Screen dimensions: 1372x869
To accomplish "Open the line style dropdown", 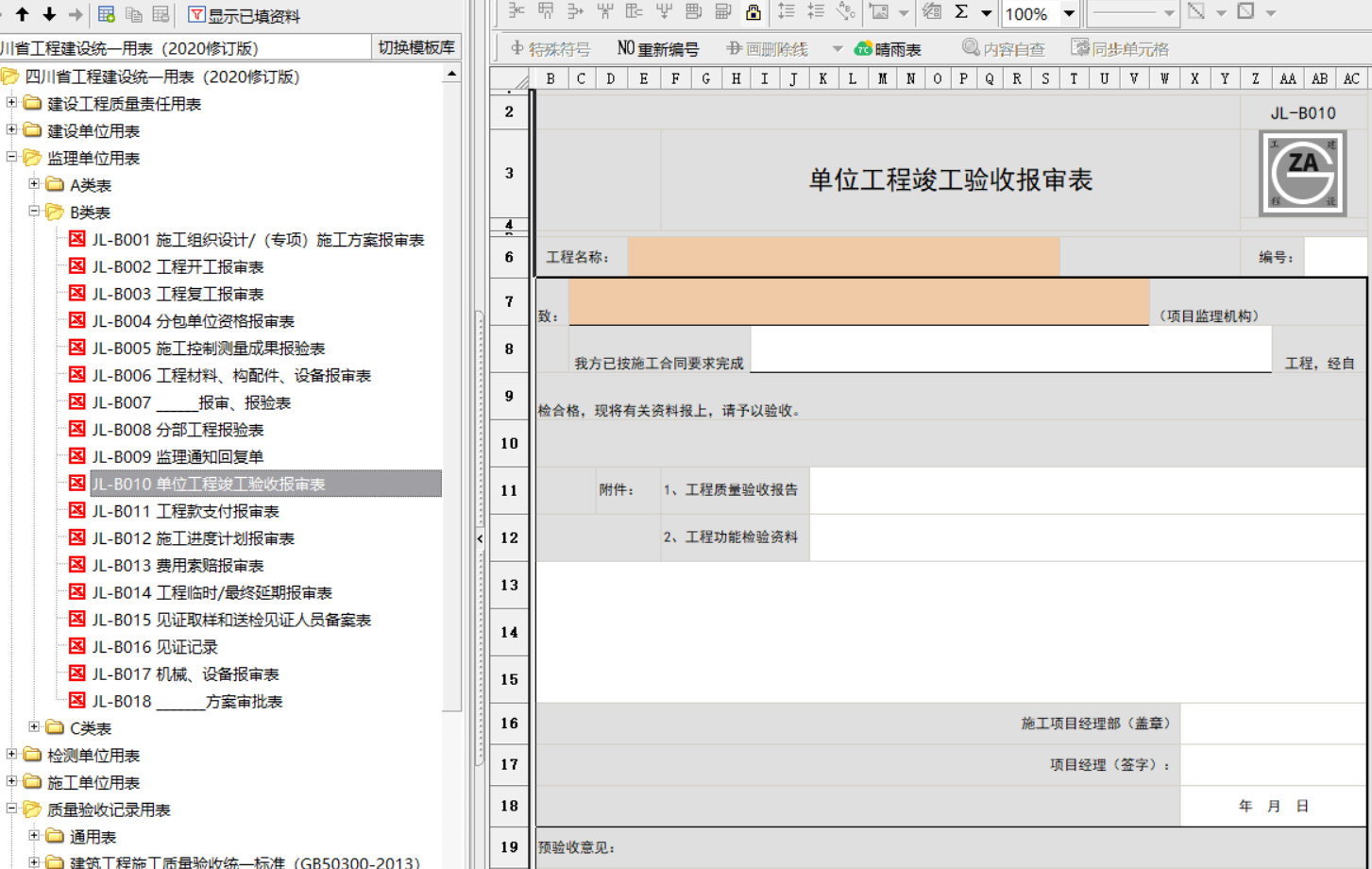I will tap(1168, 13).
